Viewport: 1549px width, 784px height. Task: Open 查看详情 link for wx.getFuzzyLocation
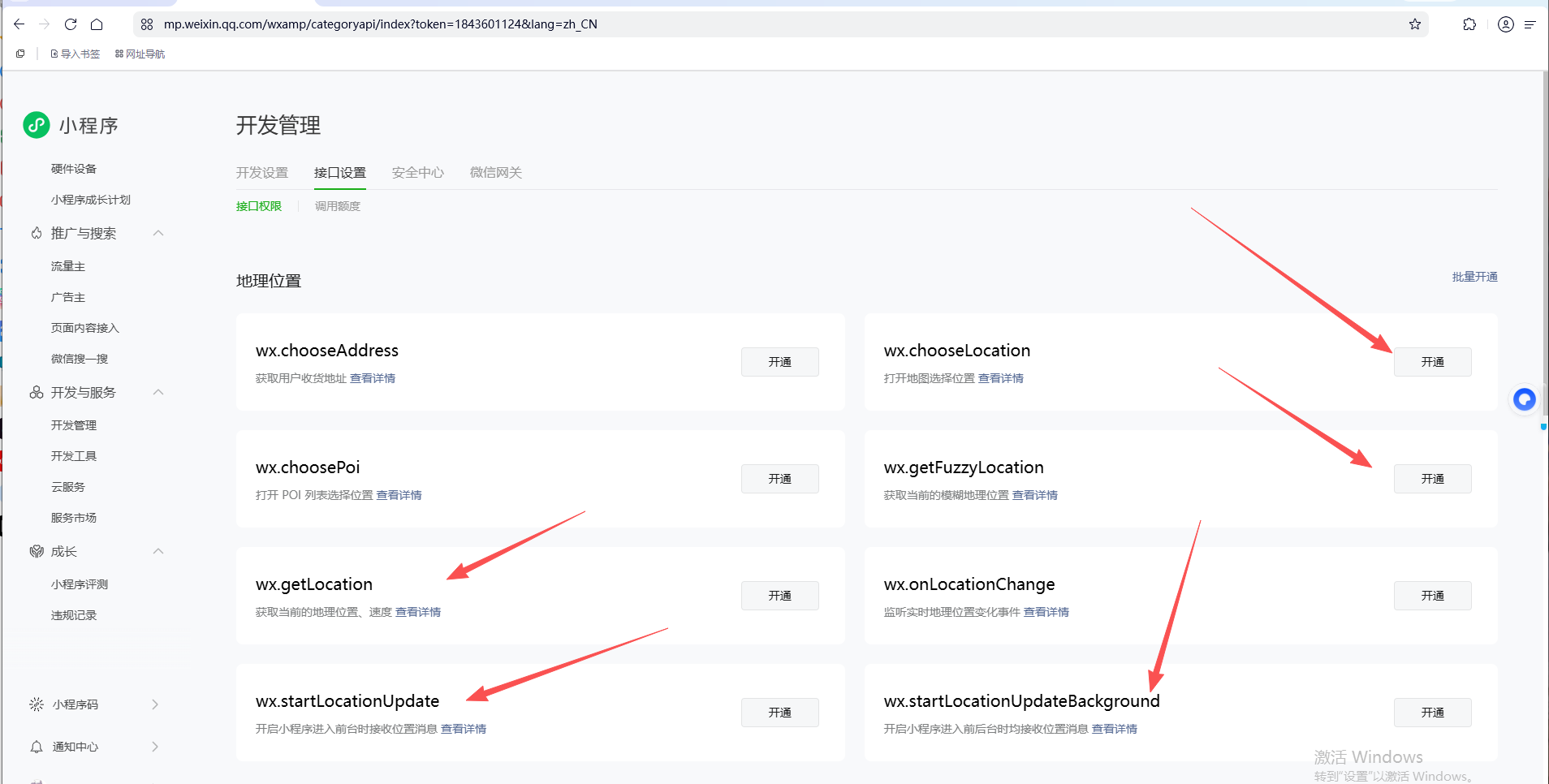tap(1034, 495)
